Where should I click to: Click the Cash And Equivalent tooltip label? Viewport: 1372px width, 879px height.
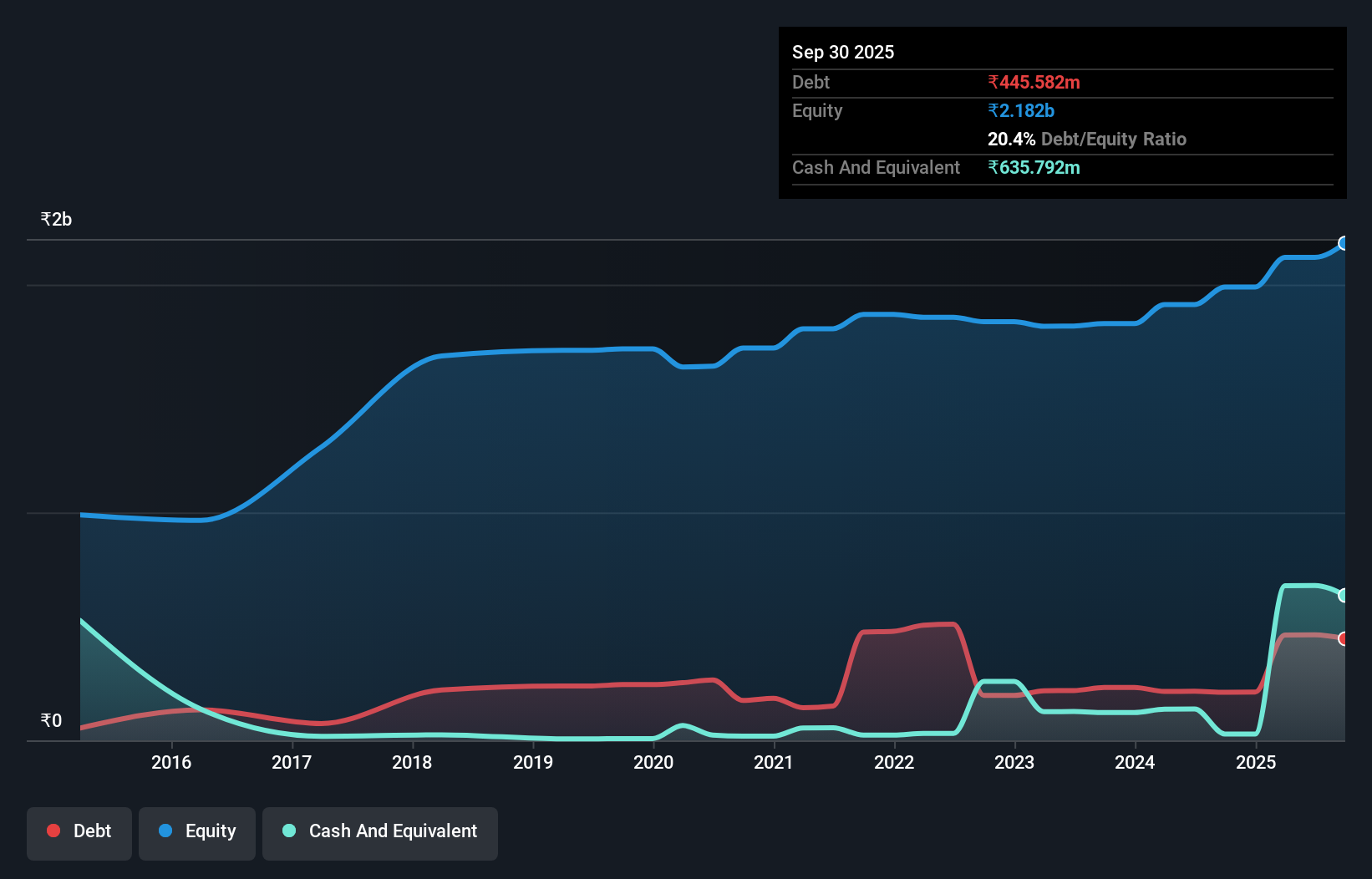click(876, 168)
